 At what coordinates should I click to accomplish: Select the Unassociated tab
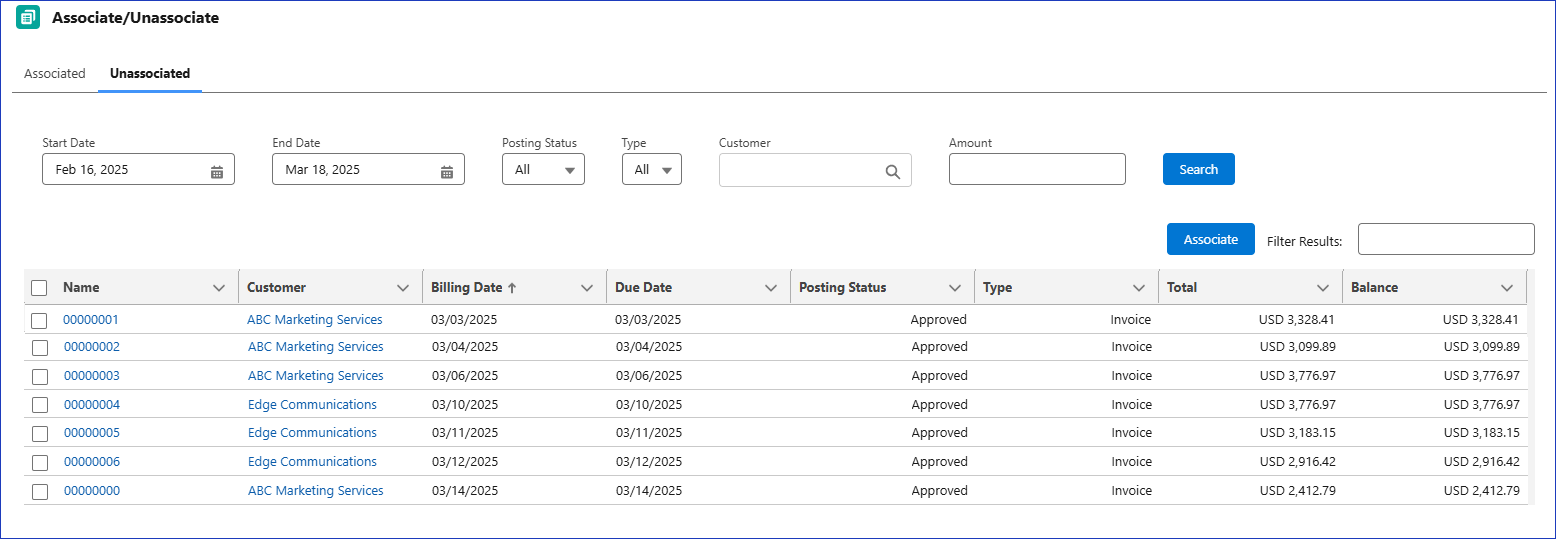150,74
